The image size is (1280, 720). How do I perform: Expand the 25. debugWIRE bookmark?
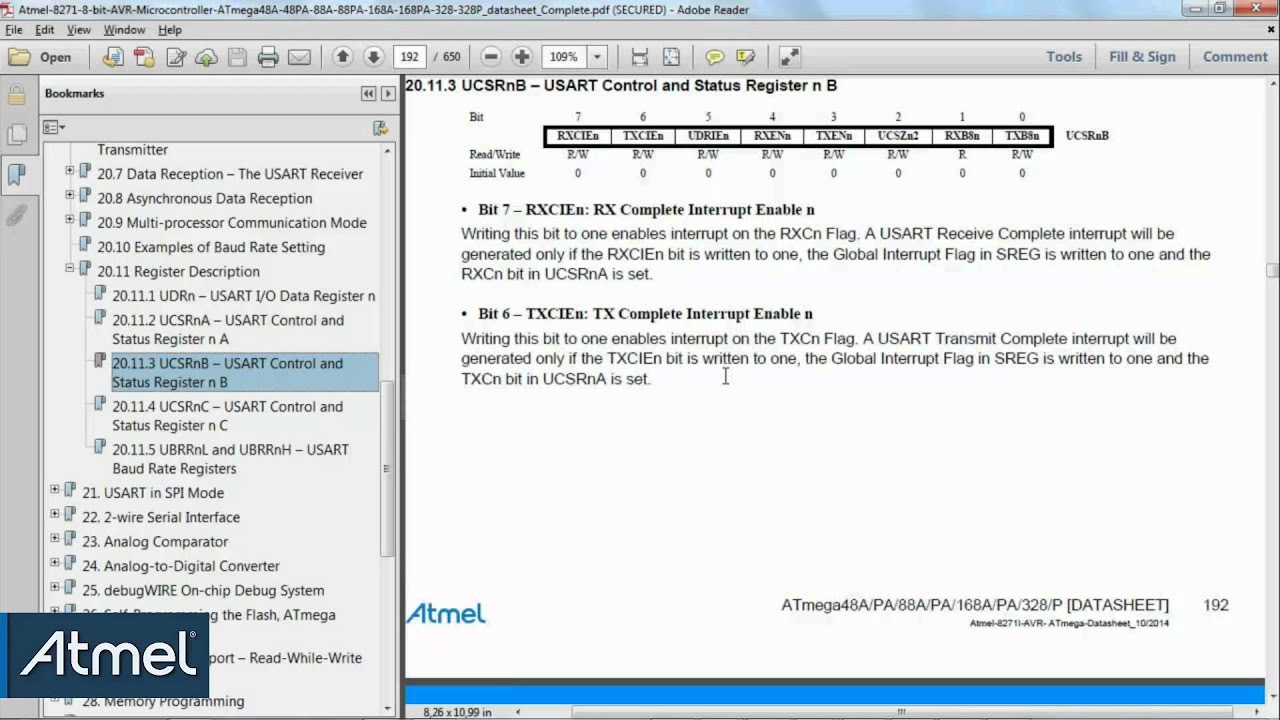point(55,587)
